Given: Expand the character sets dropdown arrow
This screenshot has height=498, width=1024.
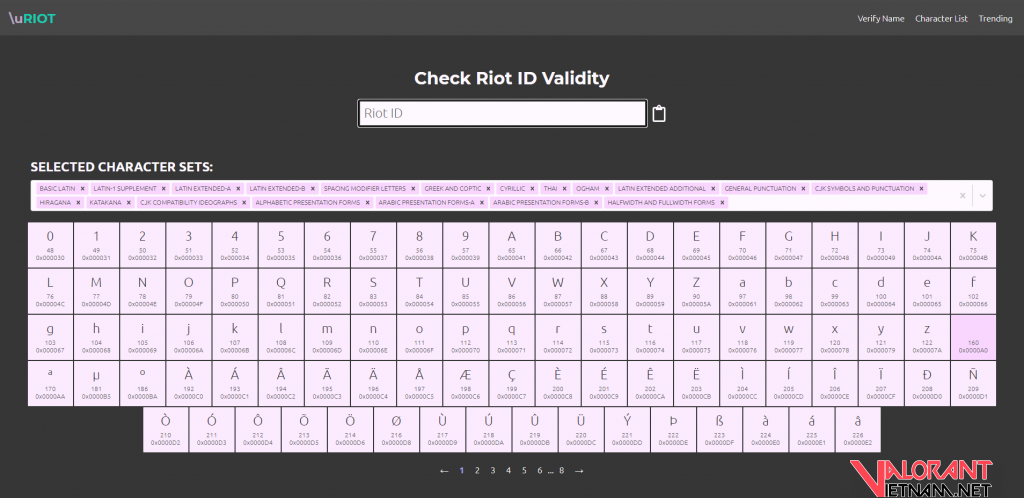Looking at the screenshot, I should [x=982, y=195].
